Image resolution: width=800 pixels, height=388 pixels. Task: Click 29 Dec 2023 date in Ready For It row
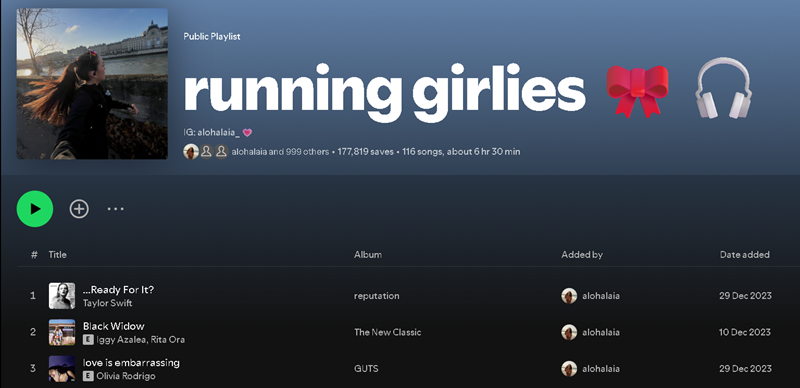(745, 296)
